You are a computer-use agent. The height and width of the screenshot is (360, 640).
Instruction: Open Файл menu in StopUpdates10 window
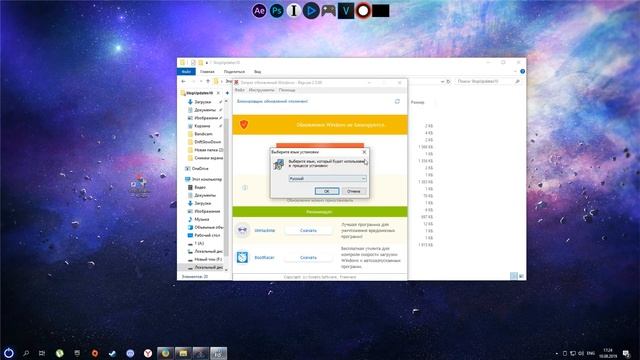pyautogui.click(x=240, y=90)
